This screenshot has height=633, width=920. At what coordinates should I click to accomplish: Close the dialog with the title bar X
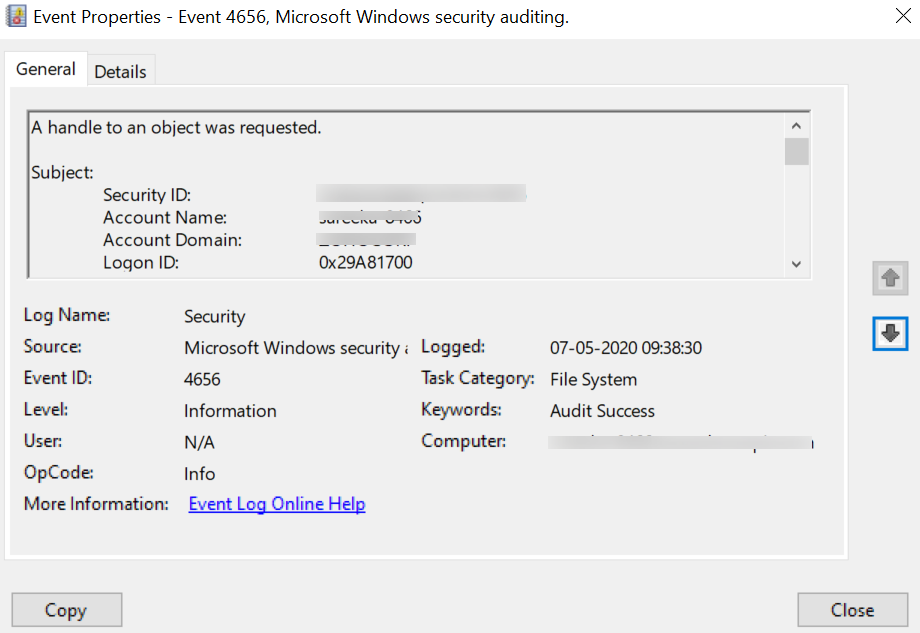890,16
